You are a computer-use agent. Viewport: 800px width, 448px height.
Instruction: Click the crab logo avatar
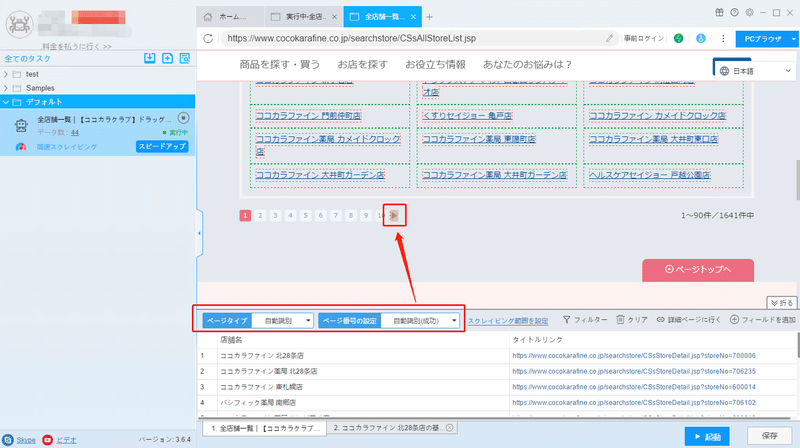tap(19, 24)
